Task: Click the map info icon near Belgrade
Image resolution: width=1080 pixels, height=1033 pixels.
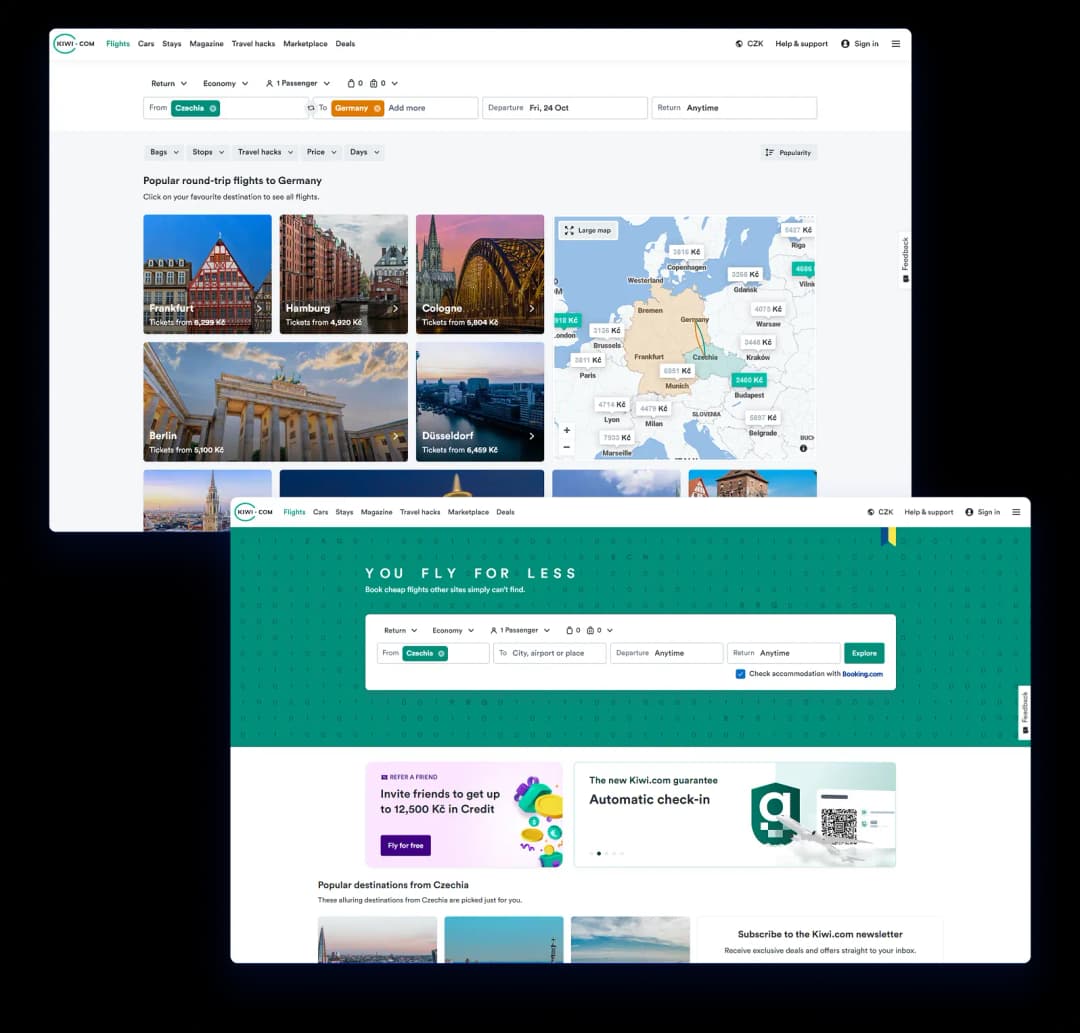Action: pos(803,449)
